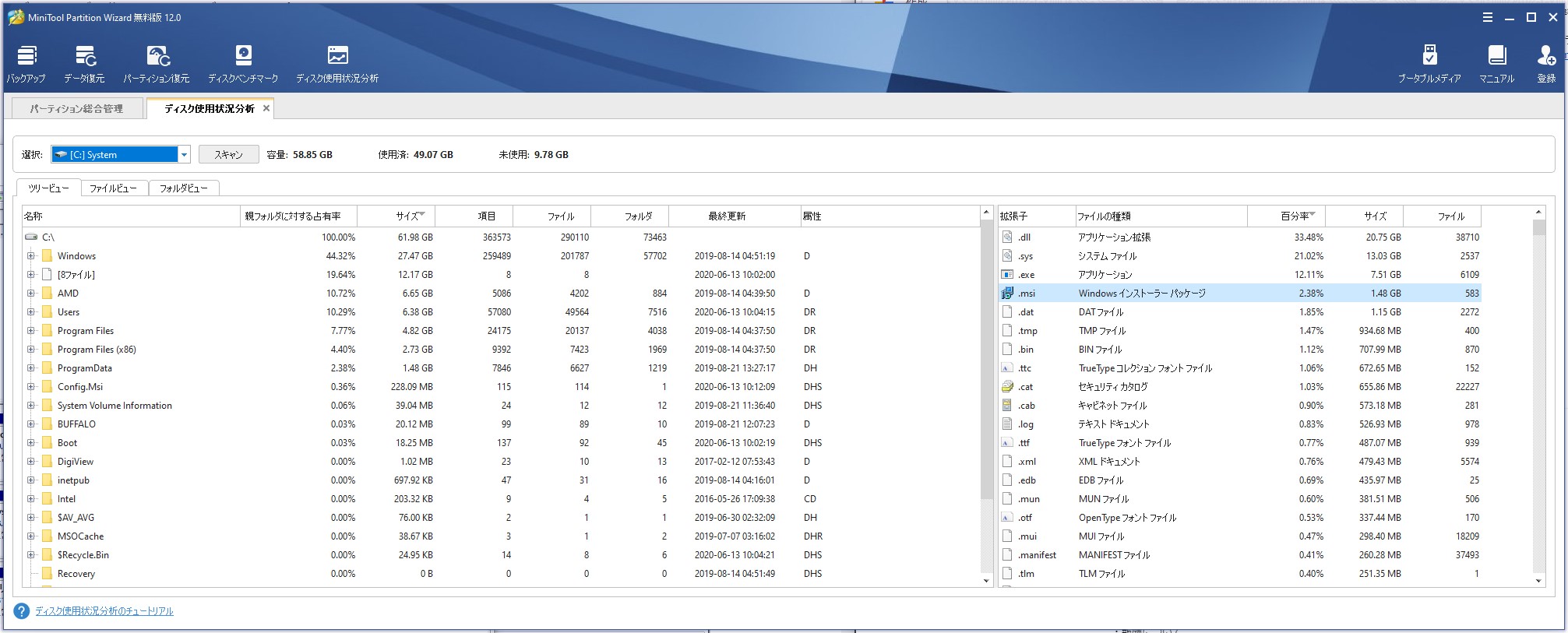The image size is (1568, 633).
Task: Click the AMD folder icon
Action: [x=48, y=293]
